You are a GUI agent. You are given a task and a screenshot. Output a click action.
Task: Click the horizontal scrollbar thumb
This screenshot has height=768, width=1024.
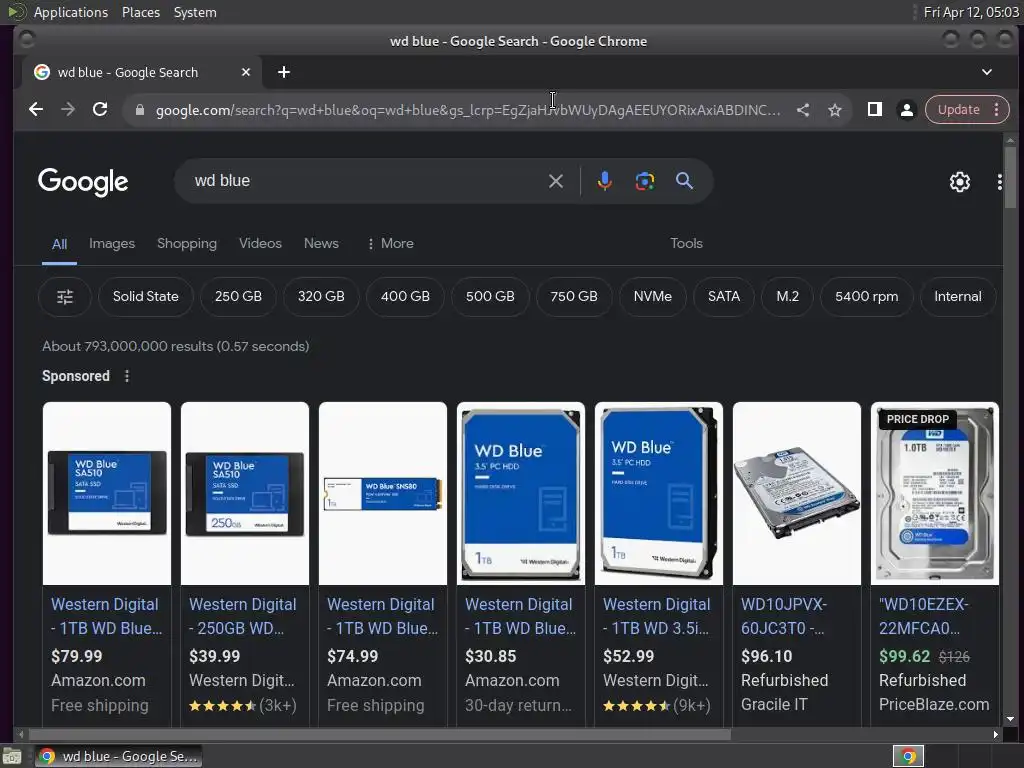pos(379,734)
